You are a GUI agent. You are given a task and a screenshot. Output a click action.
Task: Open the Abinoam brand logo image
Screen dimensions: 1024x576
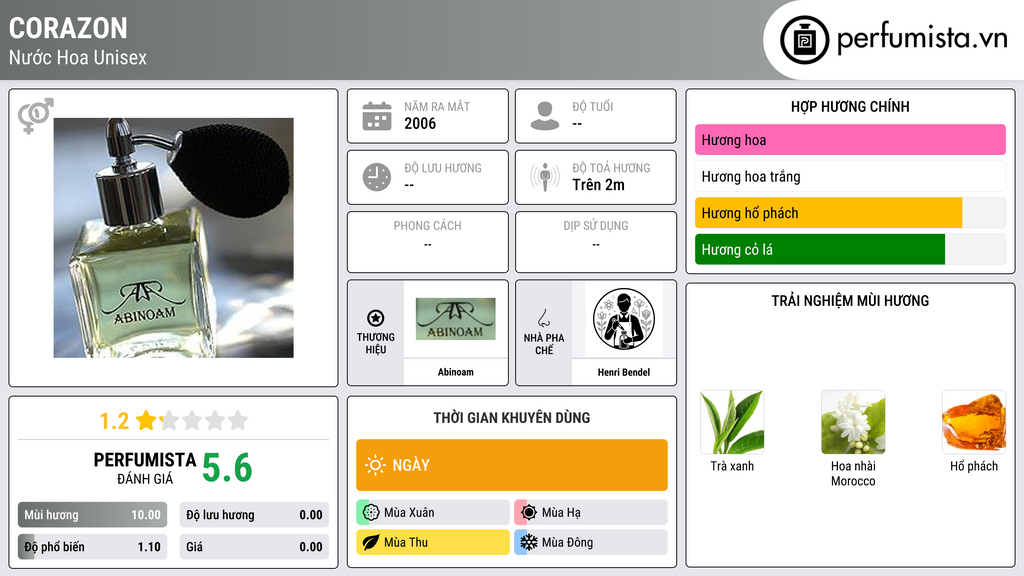[x=456, y=319]
